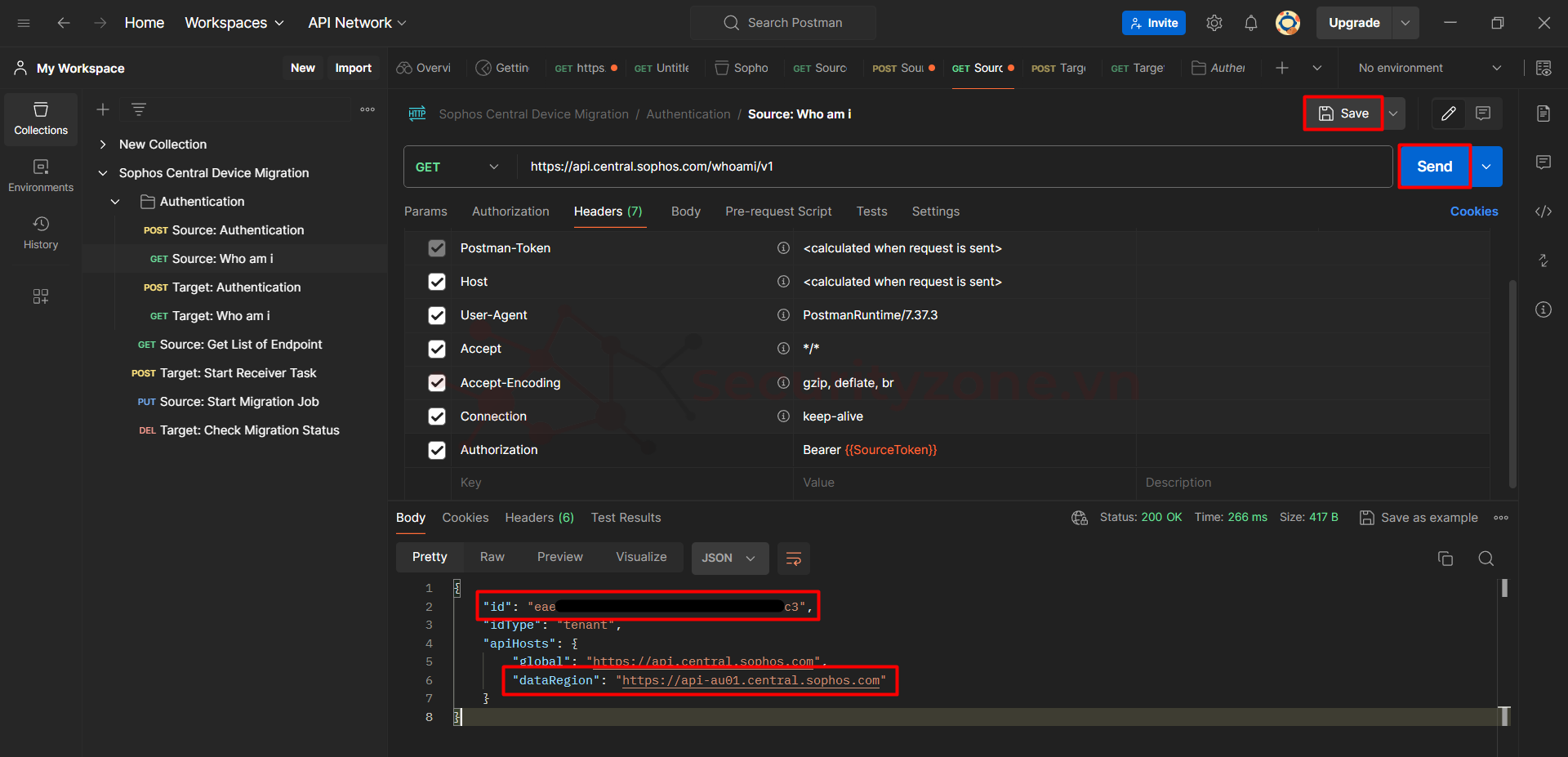
Task: Show info for User-Agent header
Action: point(783,315)
